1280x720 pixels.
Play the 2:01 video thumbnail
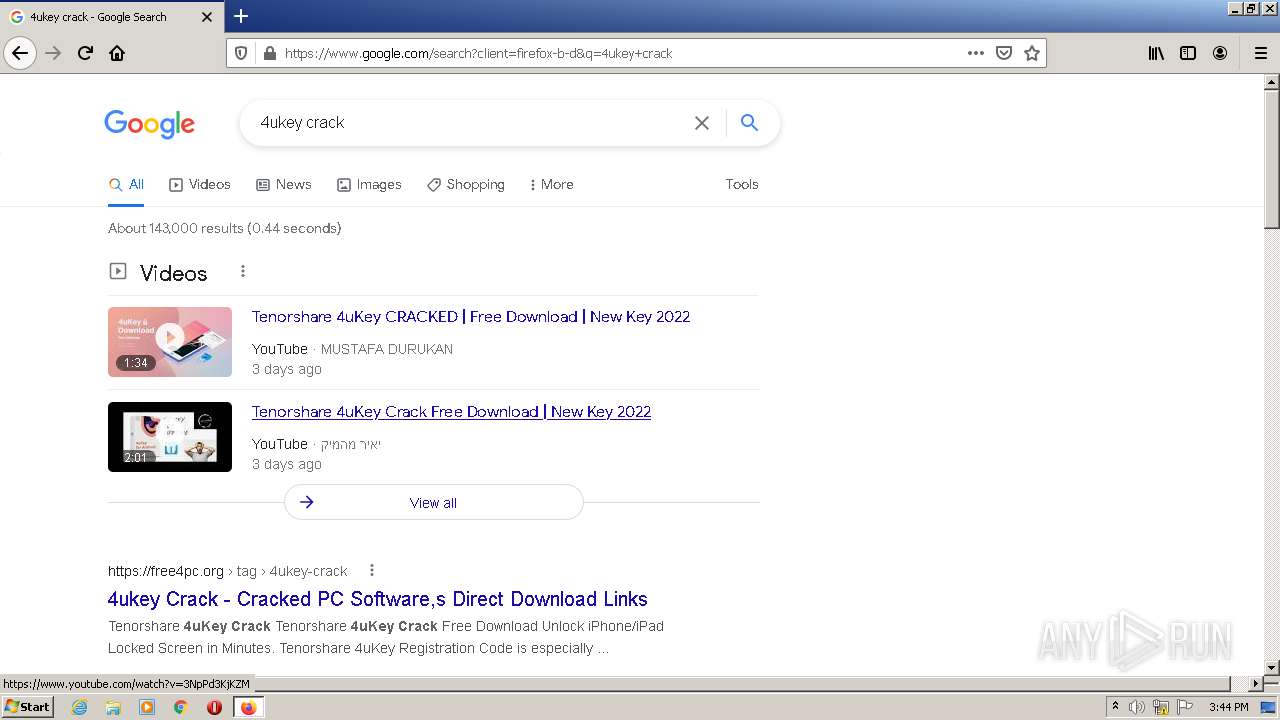coord(170,437)
